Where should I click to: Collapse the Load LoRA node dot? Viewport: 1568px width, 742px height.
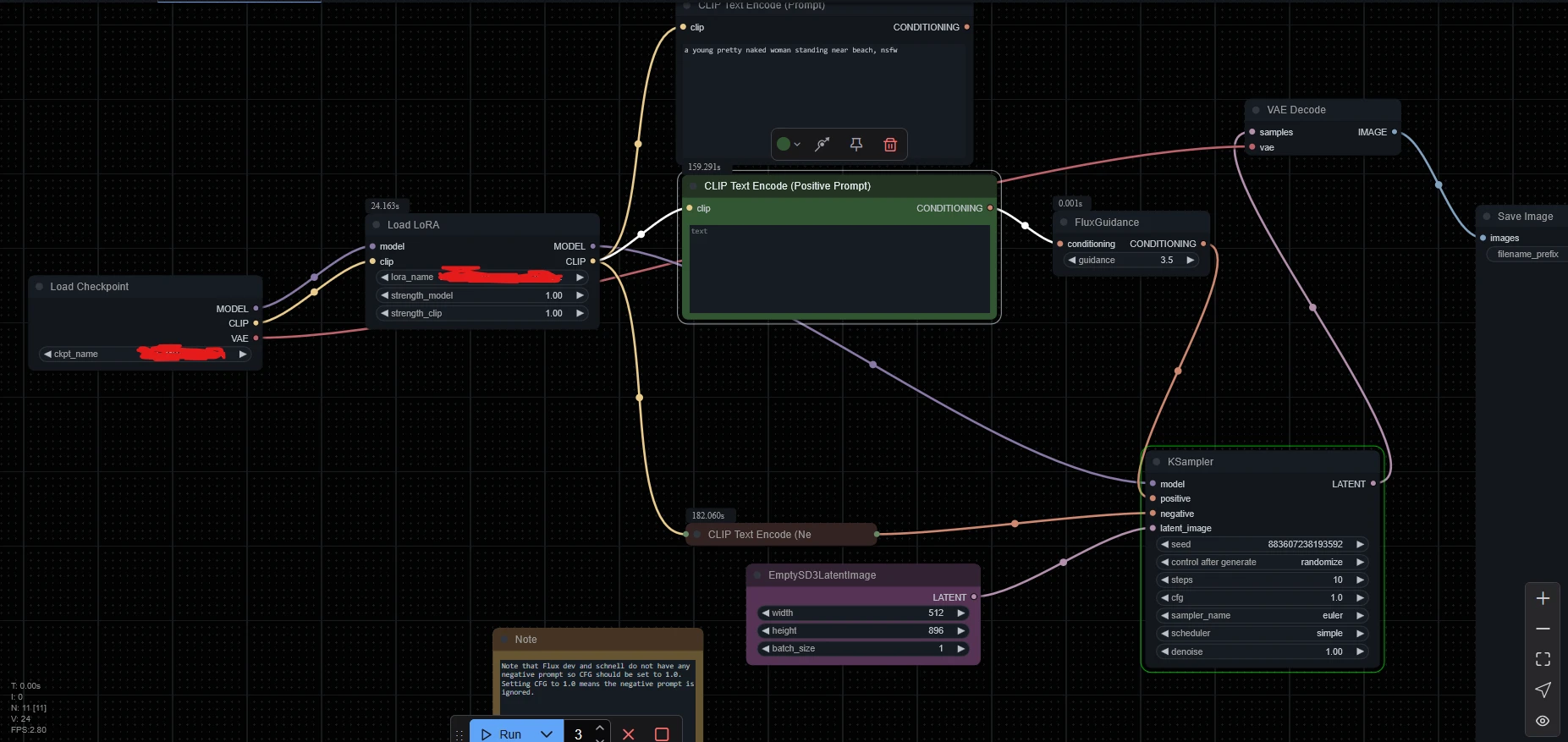[377, 225]
